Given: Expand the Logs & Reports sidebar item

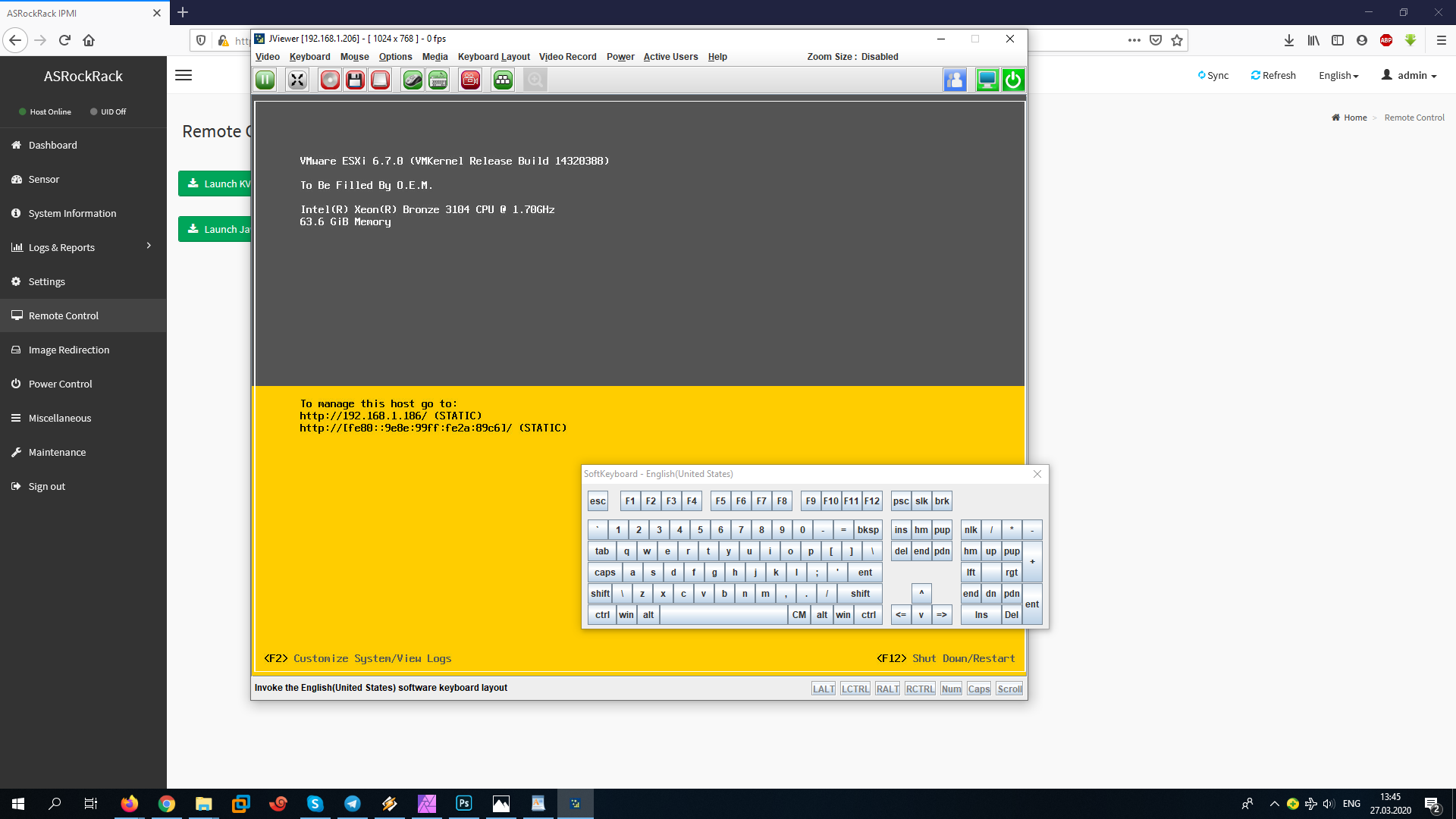Looking at the screenshot, I should [83, 247].
